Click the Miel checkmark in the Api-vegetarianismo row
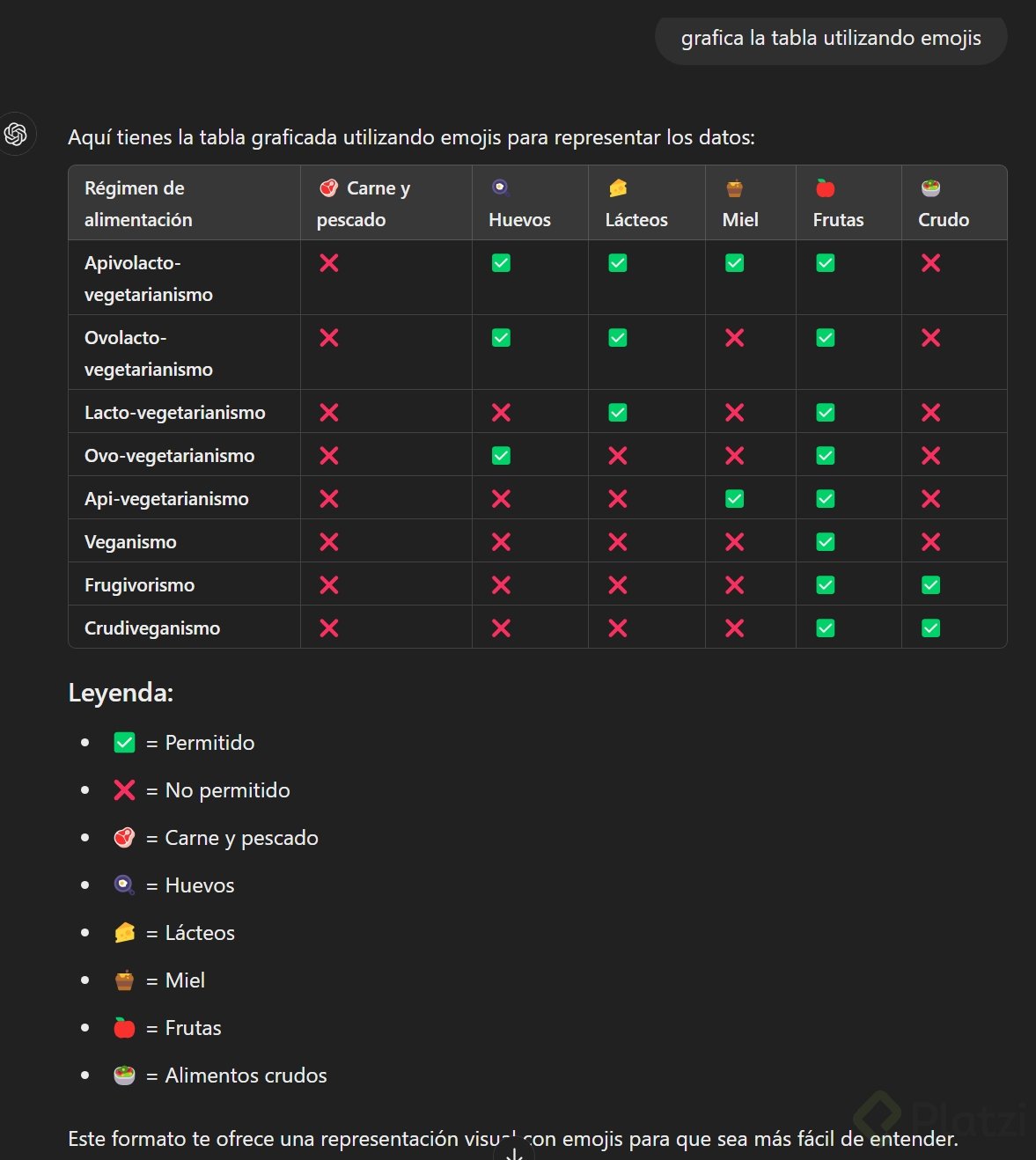Screen dimensions: 1036x1160 (x=735, y=499)
